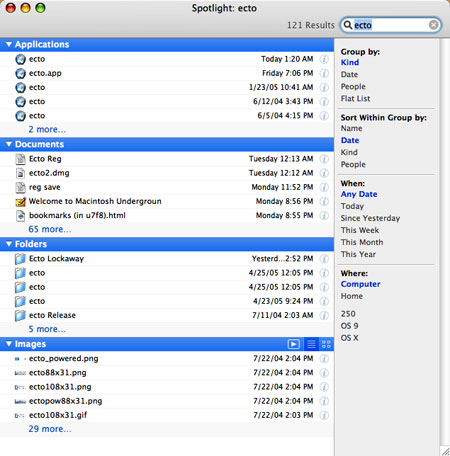Click the vertical scrollbar track

444,242
